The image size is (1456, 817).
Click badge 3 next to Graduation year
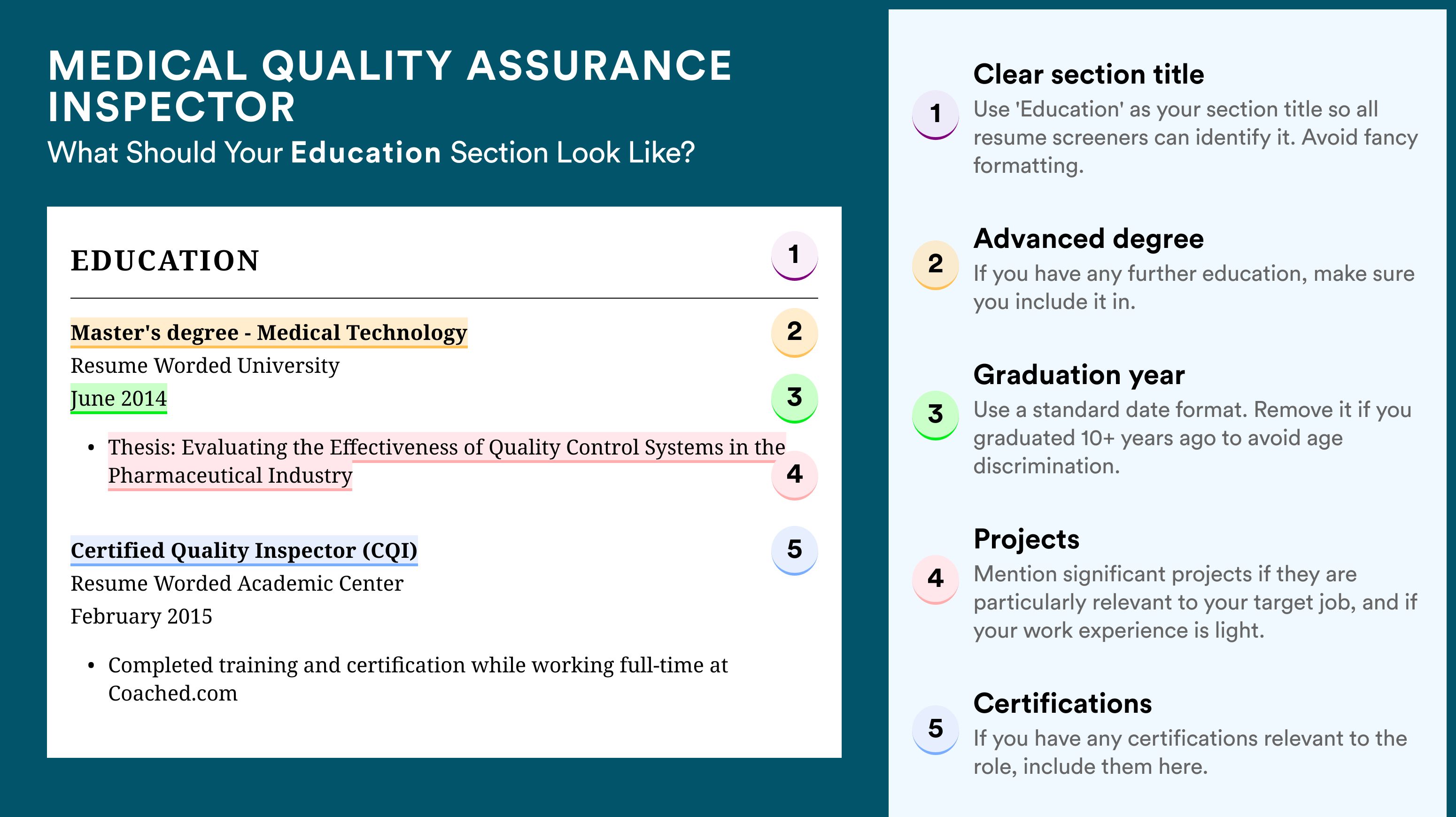click(x=935, y=415)
